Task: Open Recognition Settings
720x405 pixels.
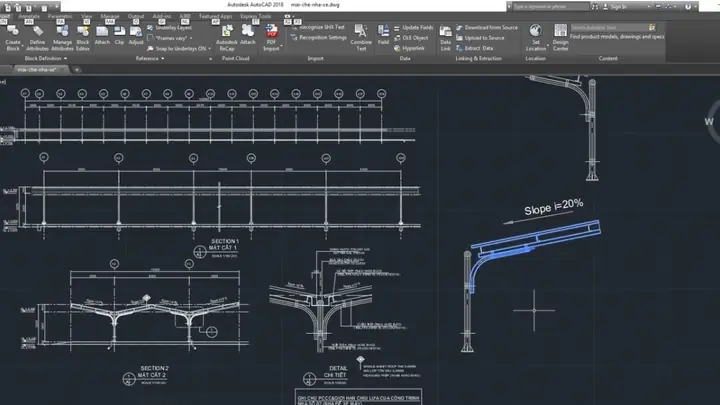Action: 320,38
